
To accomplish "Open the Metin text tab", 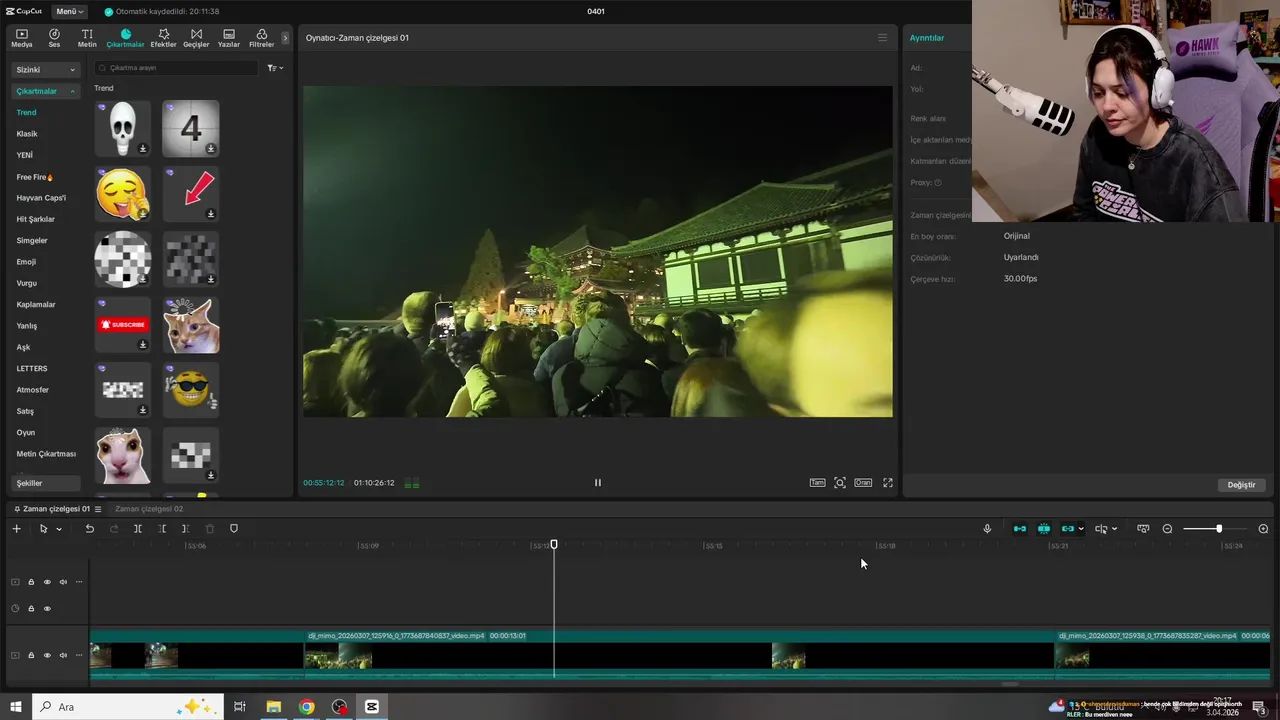I will point(87,38).
